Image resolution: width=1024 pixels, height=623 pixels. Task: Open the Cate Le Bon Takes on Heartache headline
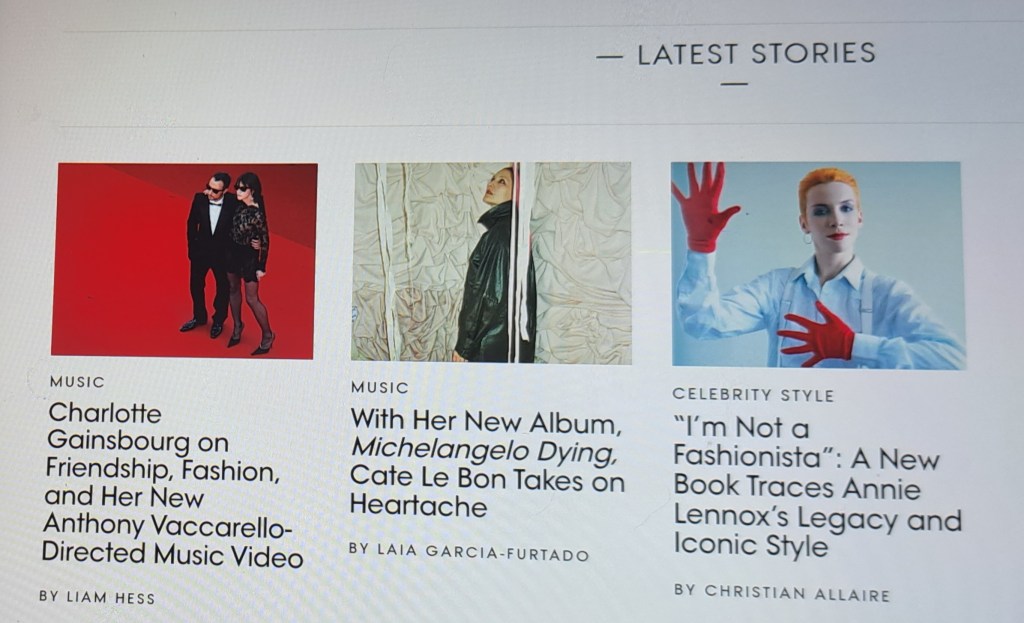click(x=487, y=463)
